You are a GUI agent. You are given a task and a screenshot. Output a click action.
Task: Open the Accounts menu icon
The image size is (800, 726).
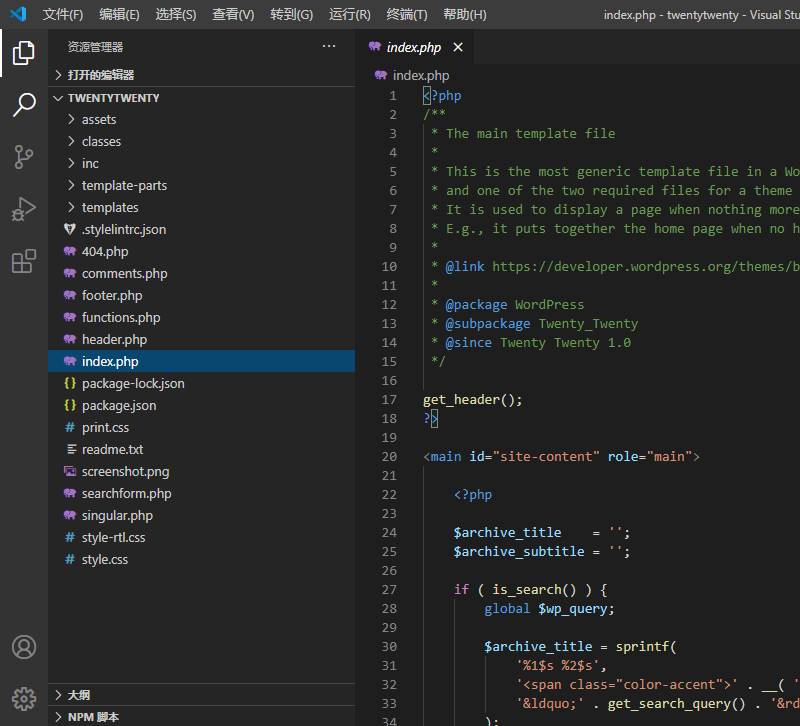point(23,646)
